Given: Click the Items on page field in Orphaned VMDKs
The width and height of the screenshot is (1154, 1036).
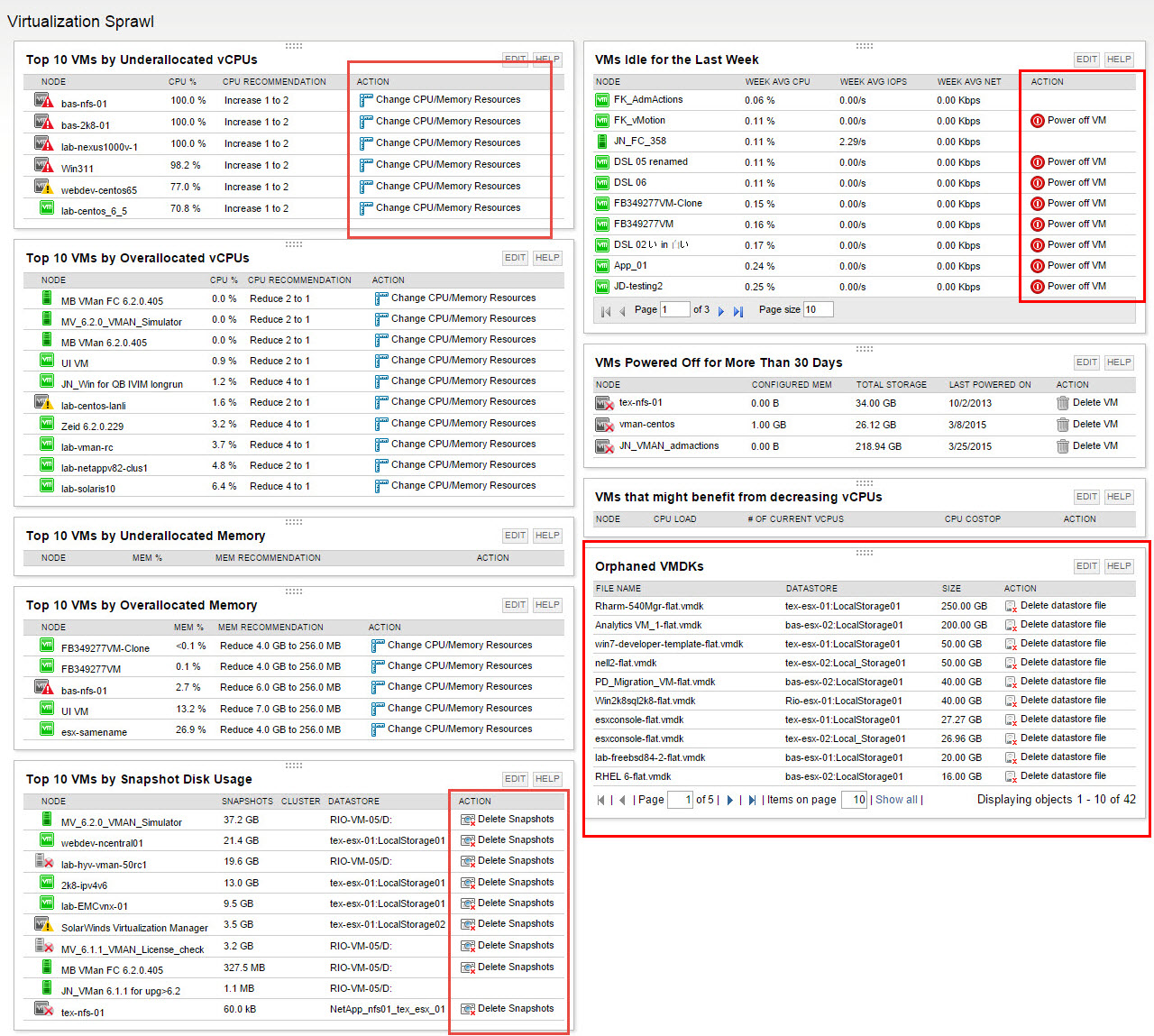Looking at the screenshot, I should [854, 800].
